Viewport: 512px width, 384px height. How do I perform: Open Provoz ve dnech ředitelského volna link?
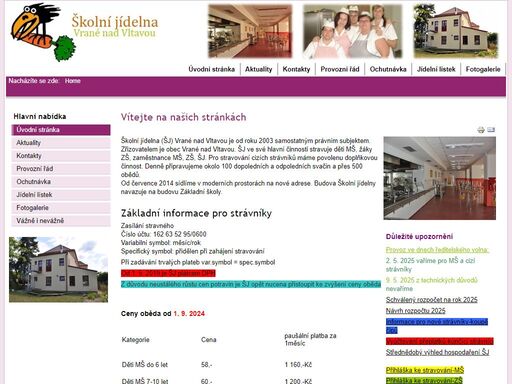point(437,250)
